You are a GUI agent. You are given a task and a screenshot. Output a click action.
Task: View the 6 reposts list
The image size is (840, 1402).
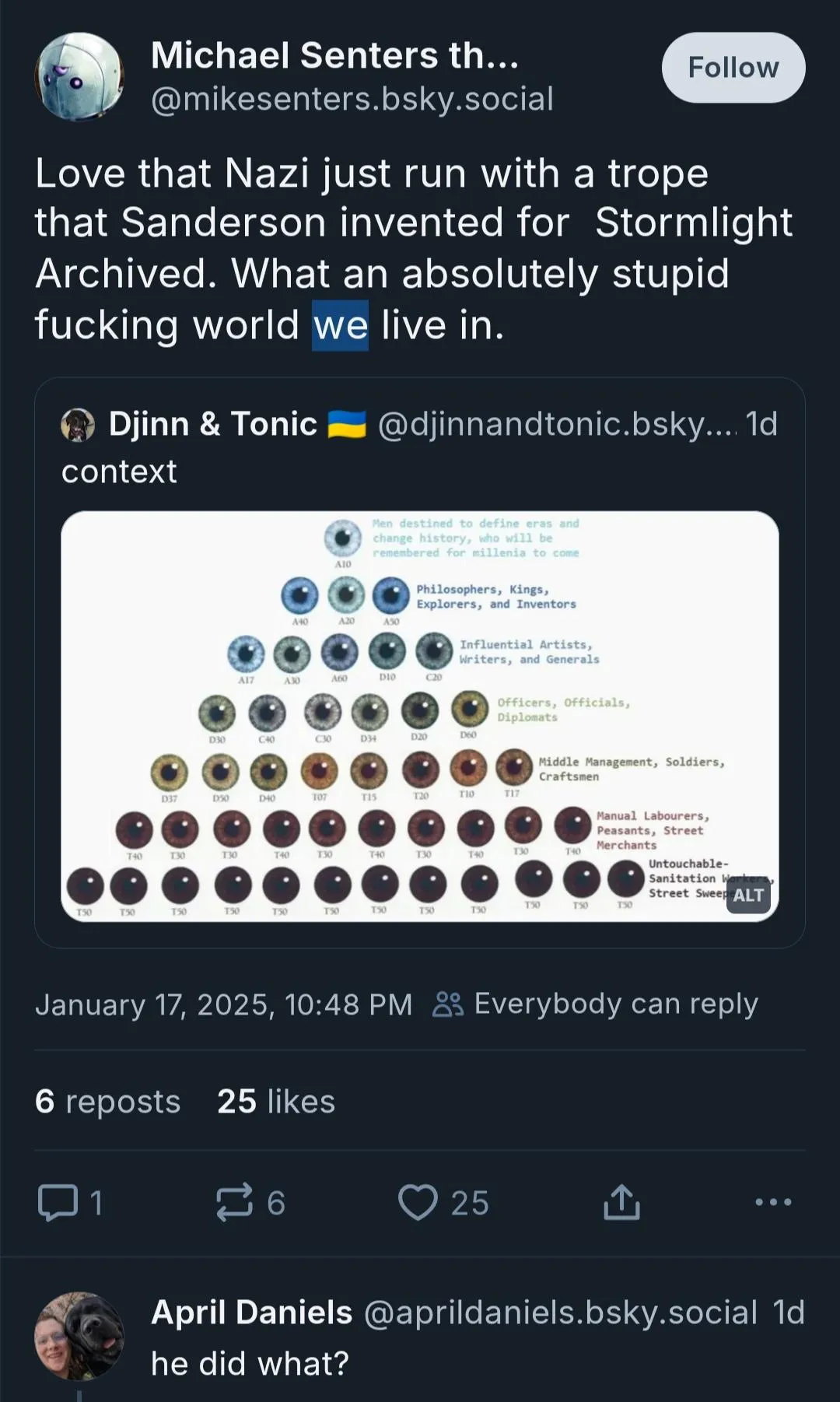107,1102
